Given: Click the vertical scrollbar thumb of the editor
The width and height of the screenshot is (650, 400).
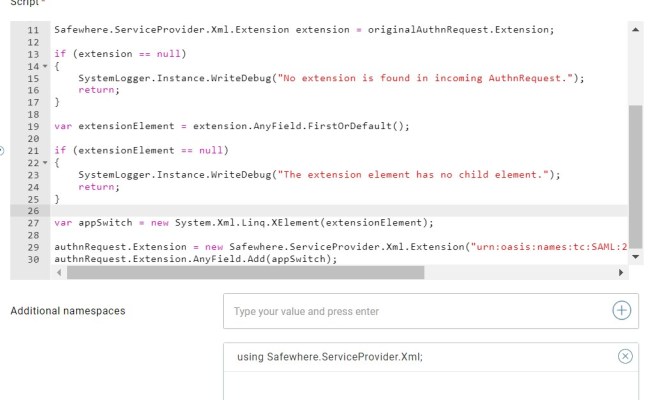Looking at the screenshot, I should click(x=635, y=177).
